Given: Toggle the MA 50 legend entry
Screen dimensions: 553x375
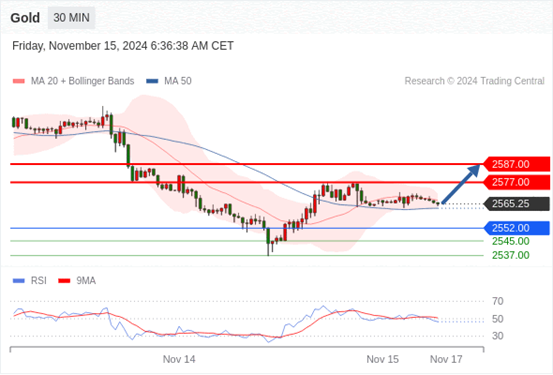Looking at the screenshot, I should (x=169, y=81).
